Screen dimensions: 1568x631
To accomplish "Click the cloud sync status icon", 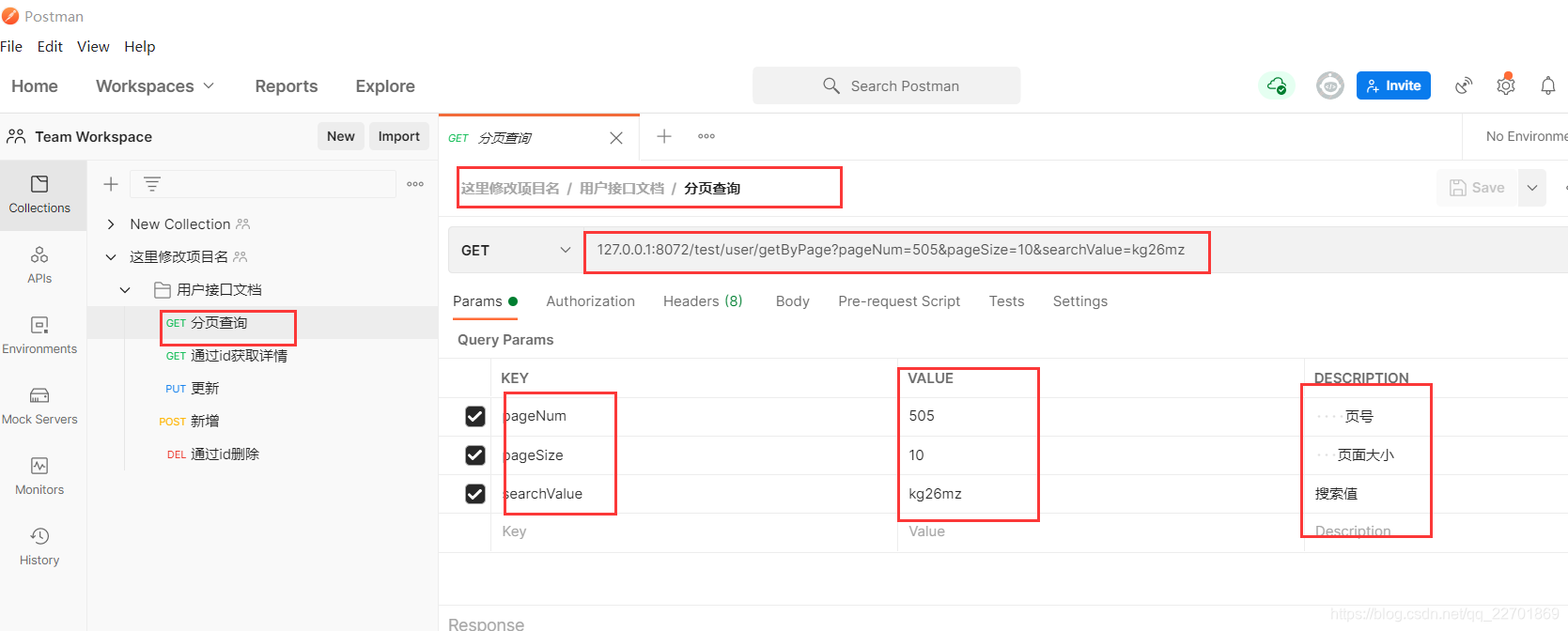I will [1277, 85].
